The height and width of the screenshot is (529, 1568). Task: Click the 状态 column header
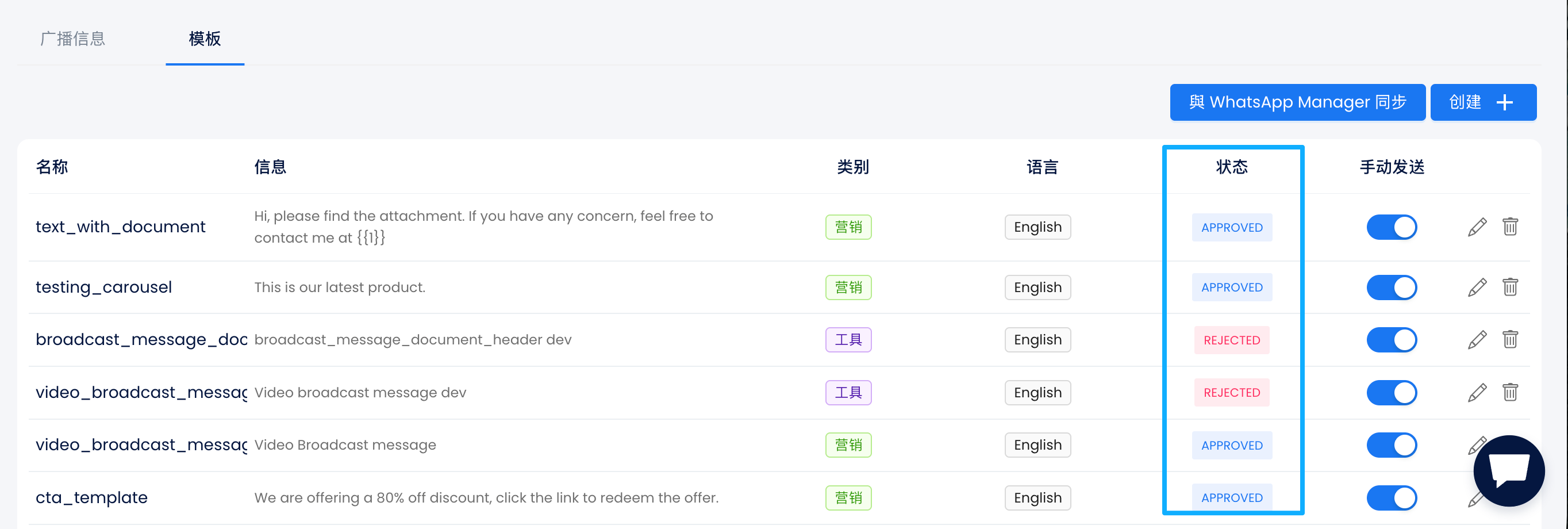[1231, 167]
